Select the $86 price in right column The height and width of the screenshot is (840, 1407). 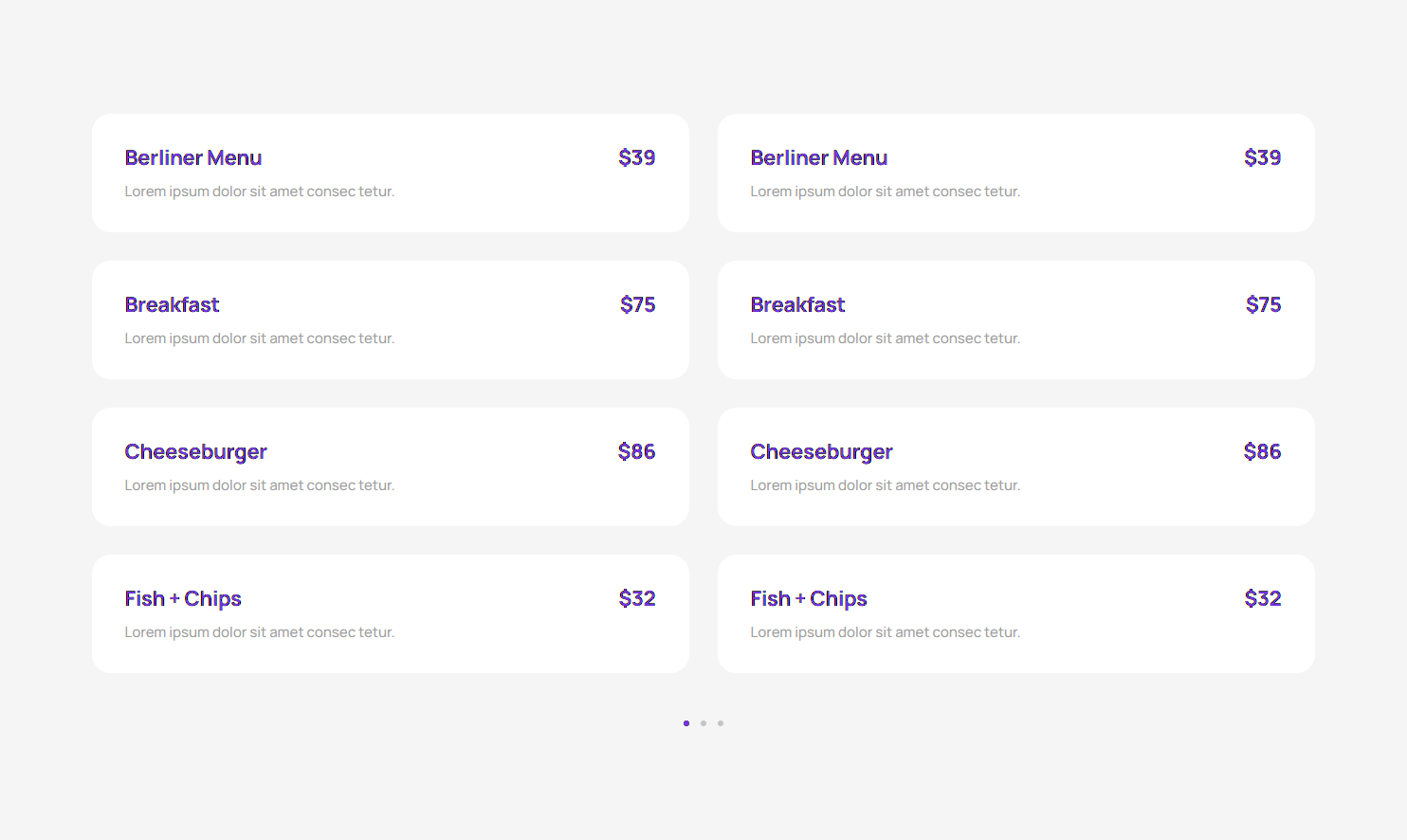coord(1263,452)
